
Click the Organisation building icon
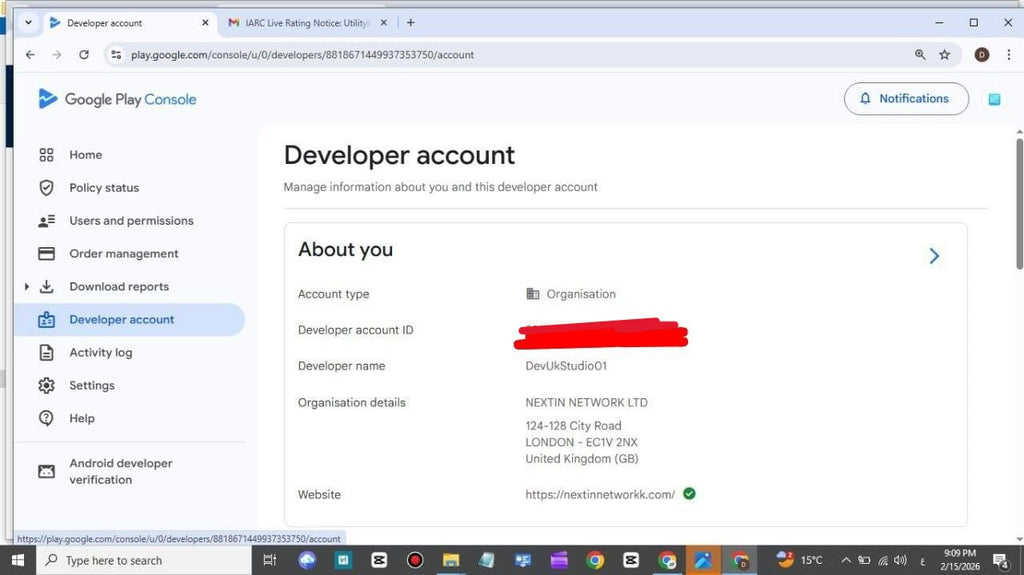[532, 293]
